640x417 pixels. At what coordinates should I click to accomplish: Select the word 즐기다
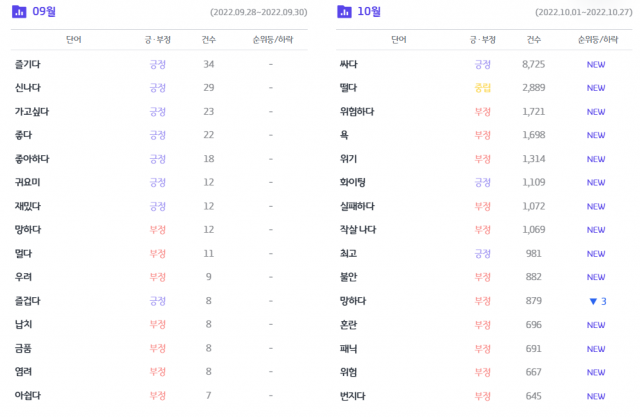pos(28,64)
